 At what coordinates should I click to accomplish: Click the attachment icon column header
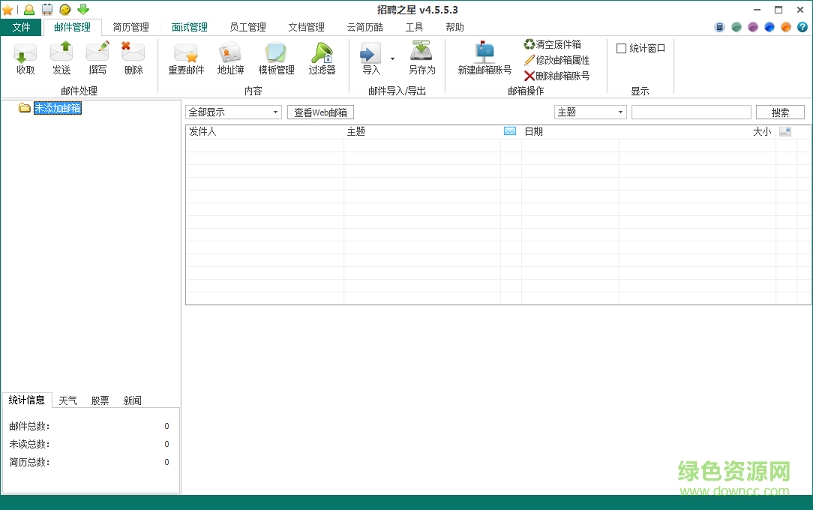coord(785,132)
